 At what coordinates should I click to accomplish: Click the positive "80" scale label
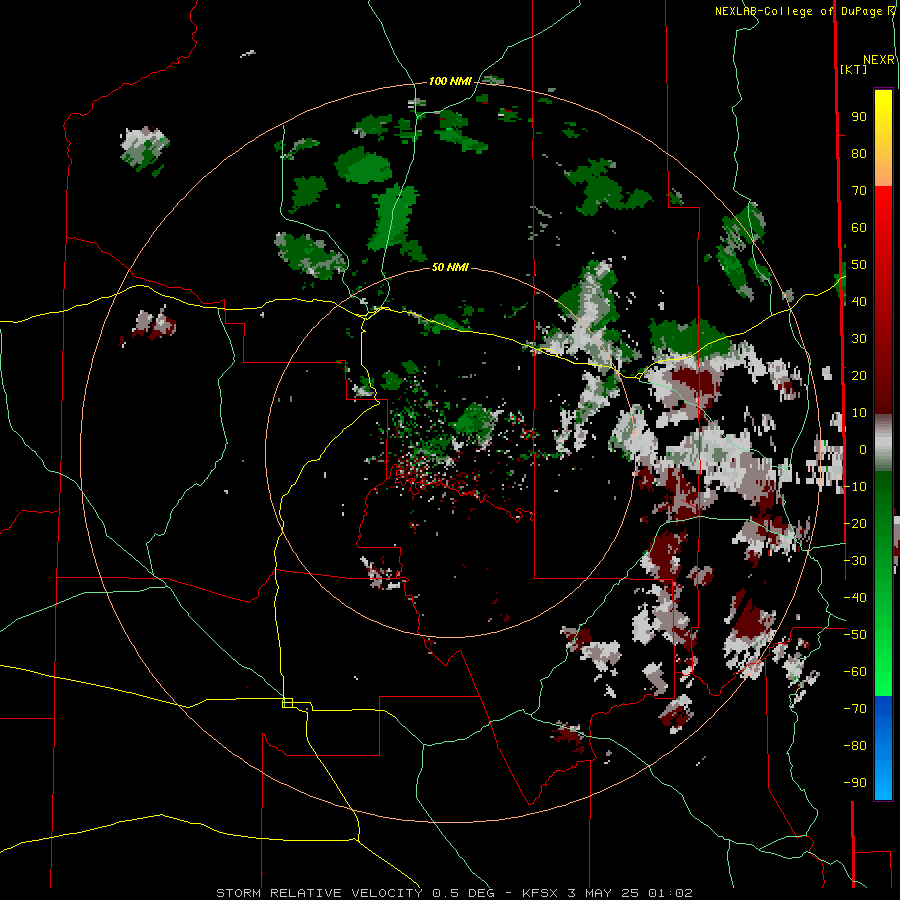point(859,153)
